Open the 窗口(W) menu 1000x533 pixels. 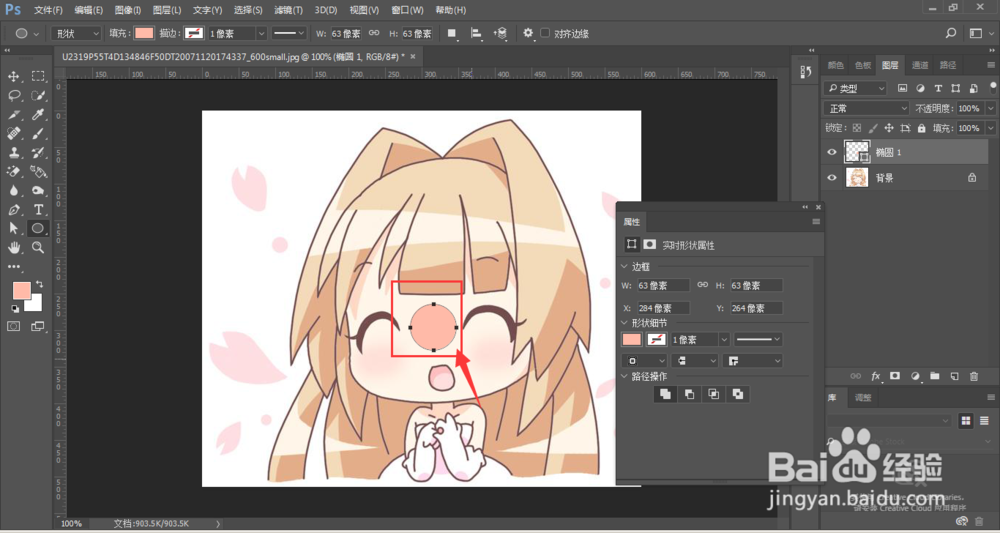pos(407,10)
